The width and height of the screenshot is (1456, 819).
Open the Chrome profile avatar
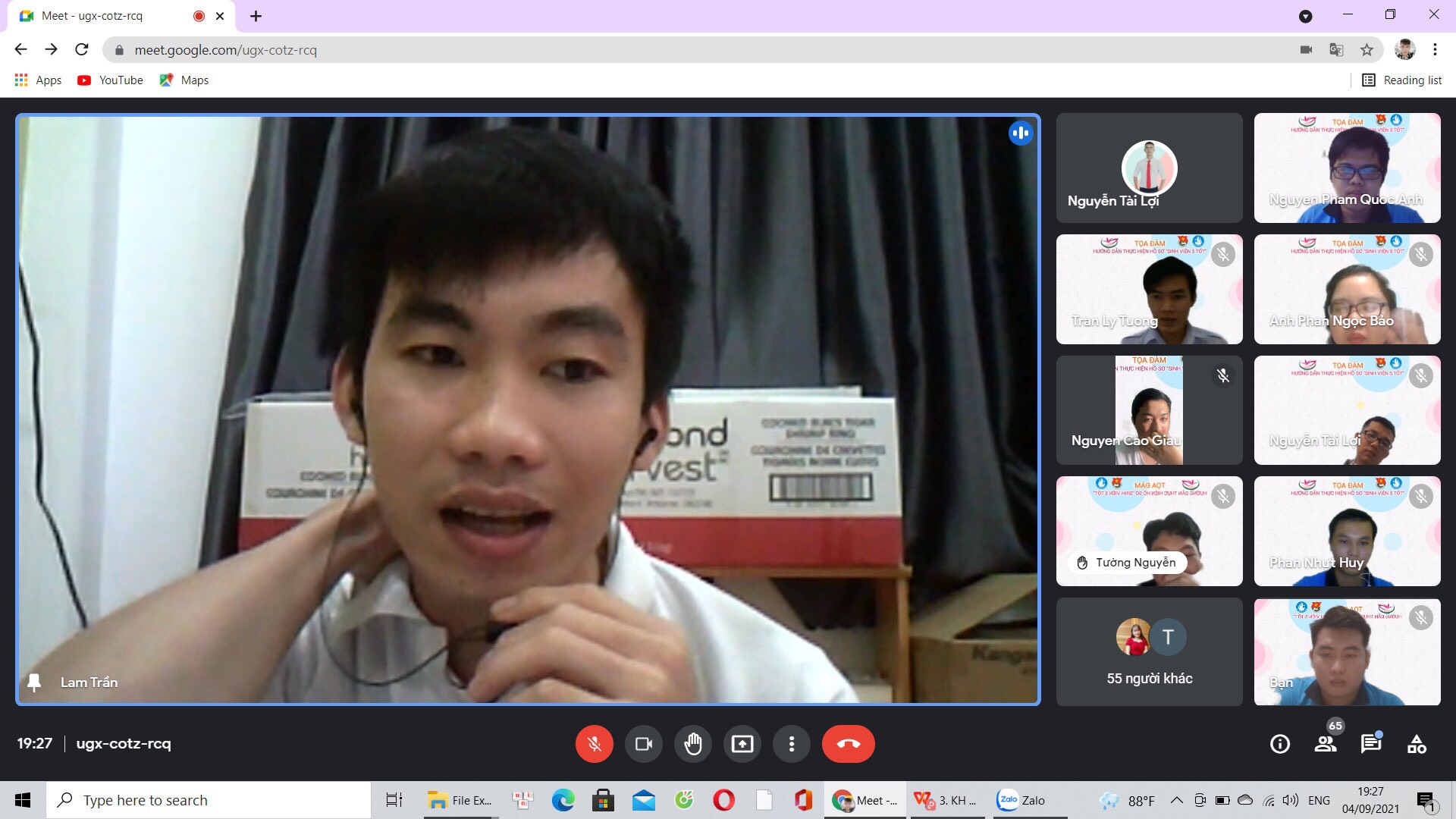(1404, 49)
